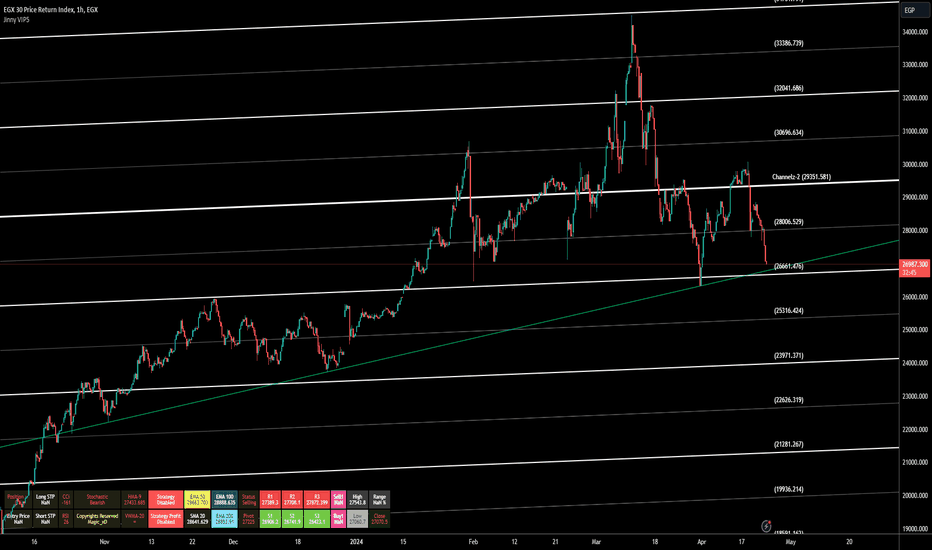The image size is (932, 550).
Task: Click the Pivot 27225 cell
Action: 248,519
